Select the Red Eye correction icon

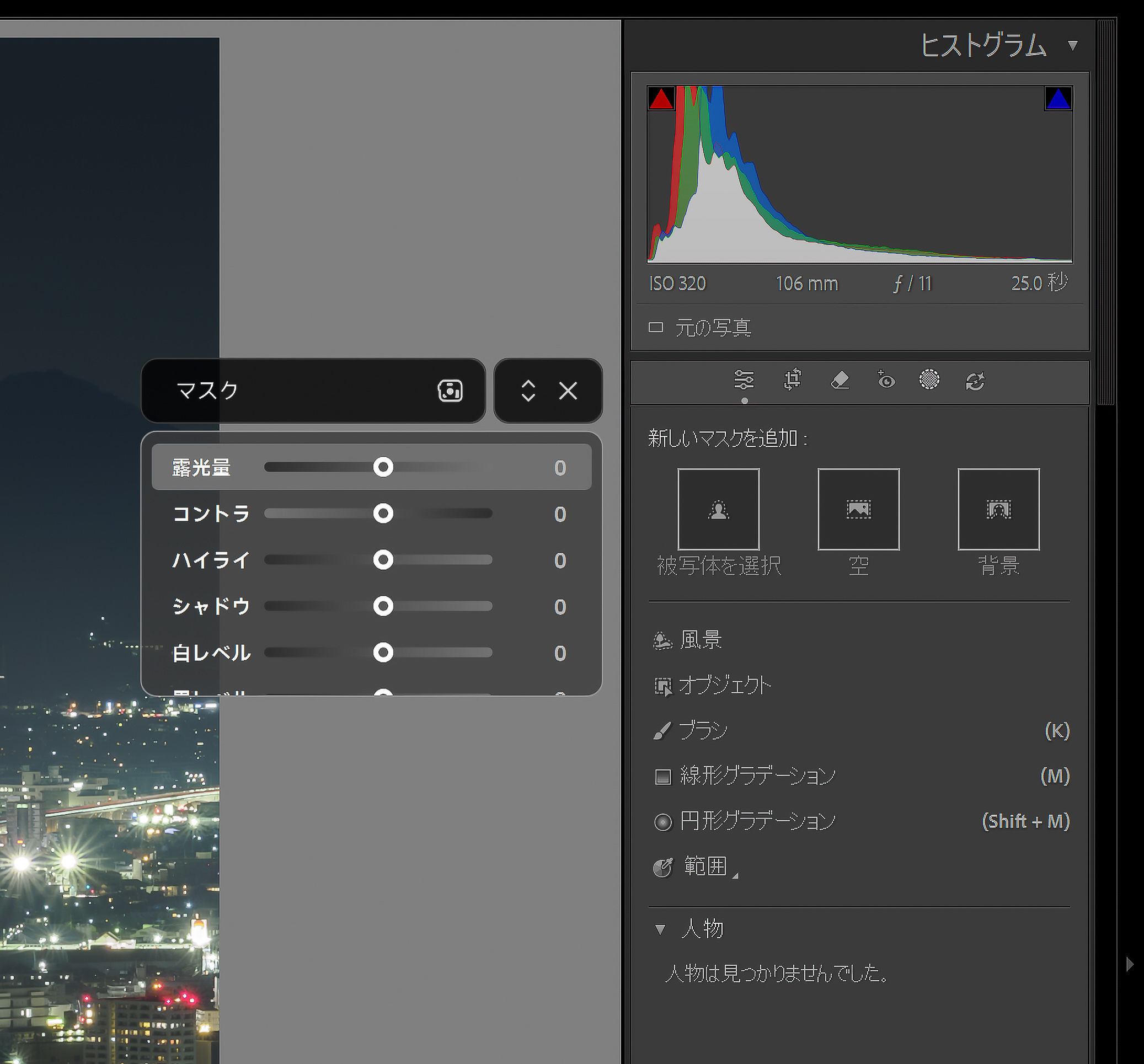click(886, 380)
